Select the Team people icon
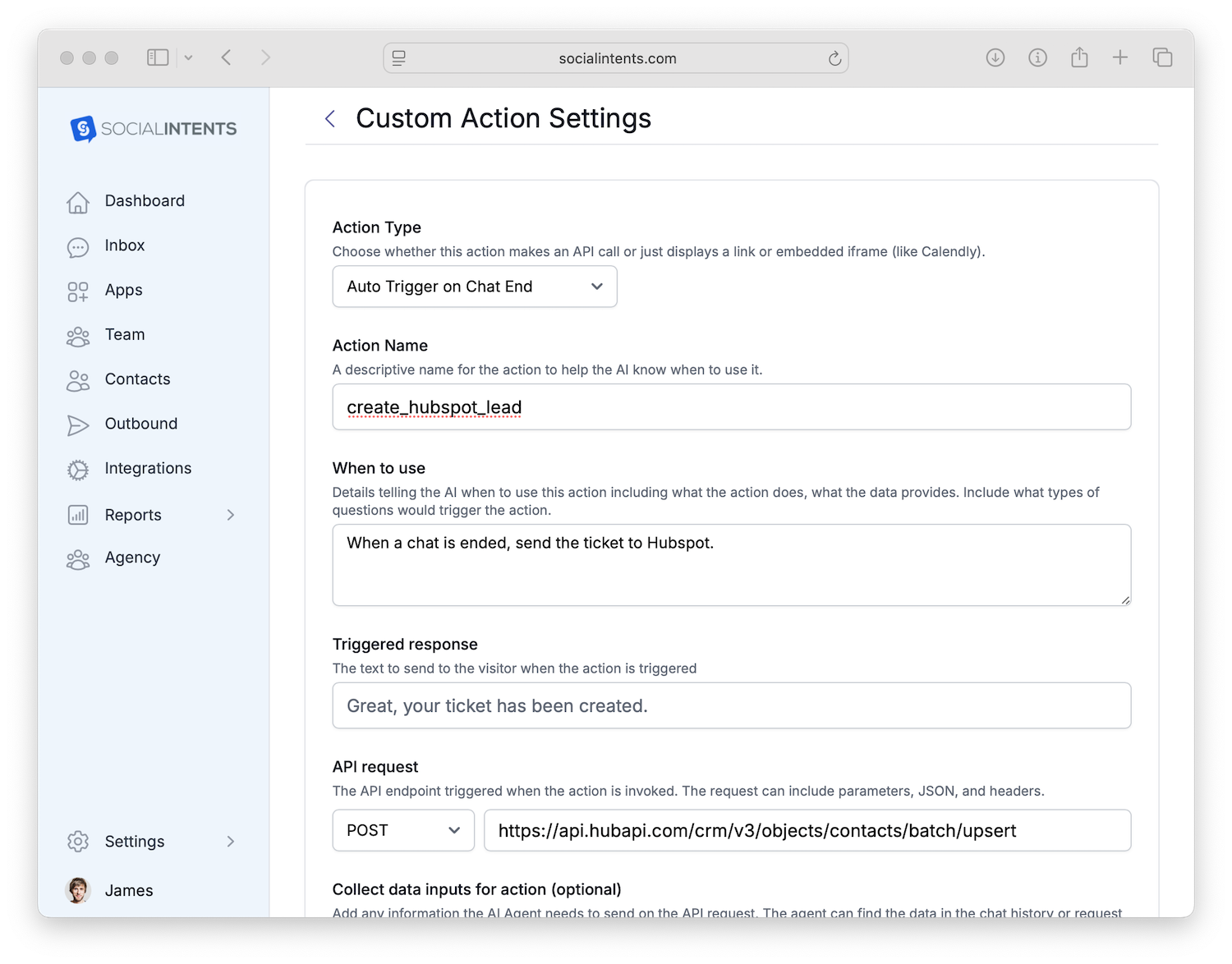1232x964 pixels. pyautogui.click(x=78, y=335)
